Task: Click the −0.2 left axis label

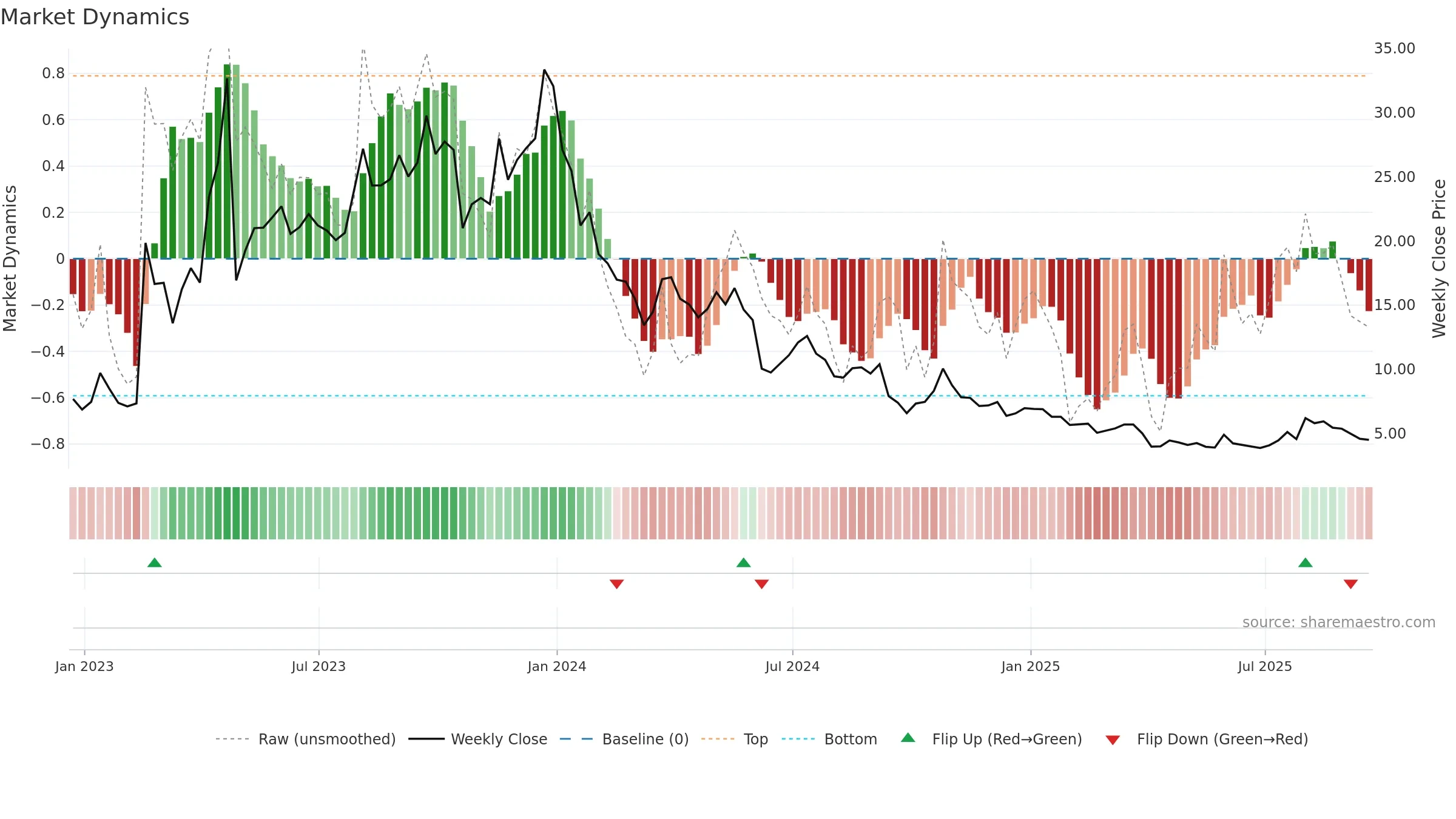Action: click(x=48, y=305)
